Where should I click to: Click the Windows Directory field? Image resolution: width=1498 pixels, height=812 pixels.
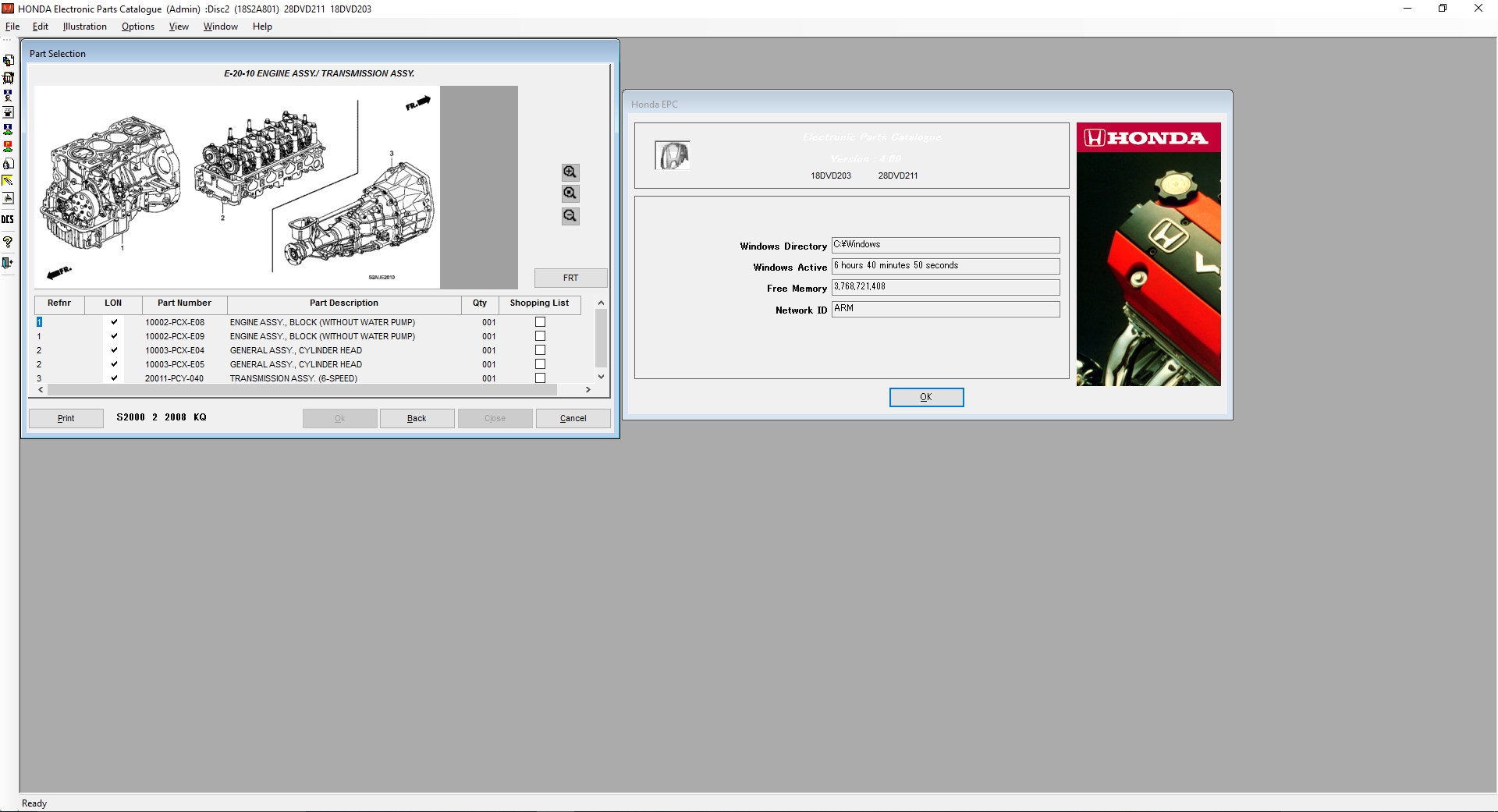click(x=946, y=245)
